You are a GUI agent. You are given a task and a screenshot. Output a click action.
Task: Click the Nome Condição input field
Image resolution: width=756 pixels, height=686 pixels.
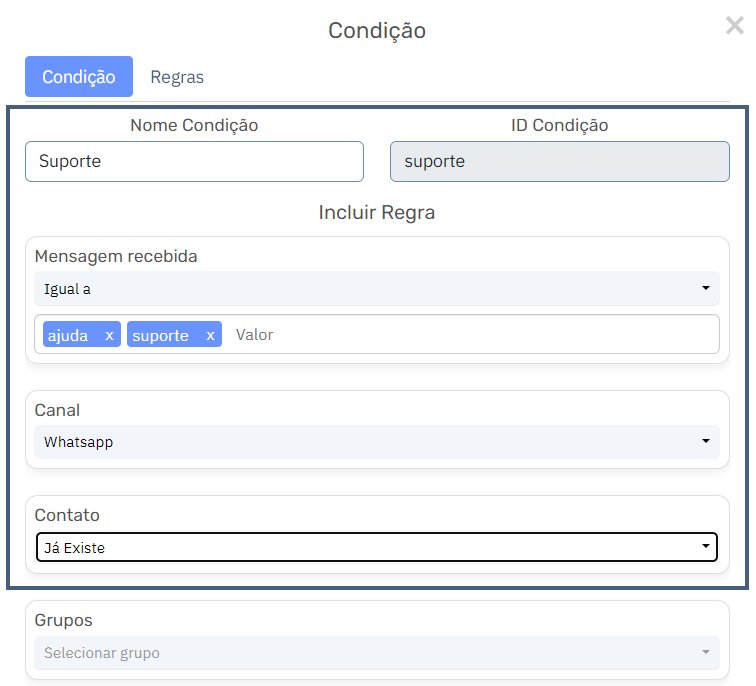pos(194,161)
